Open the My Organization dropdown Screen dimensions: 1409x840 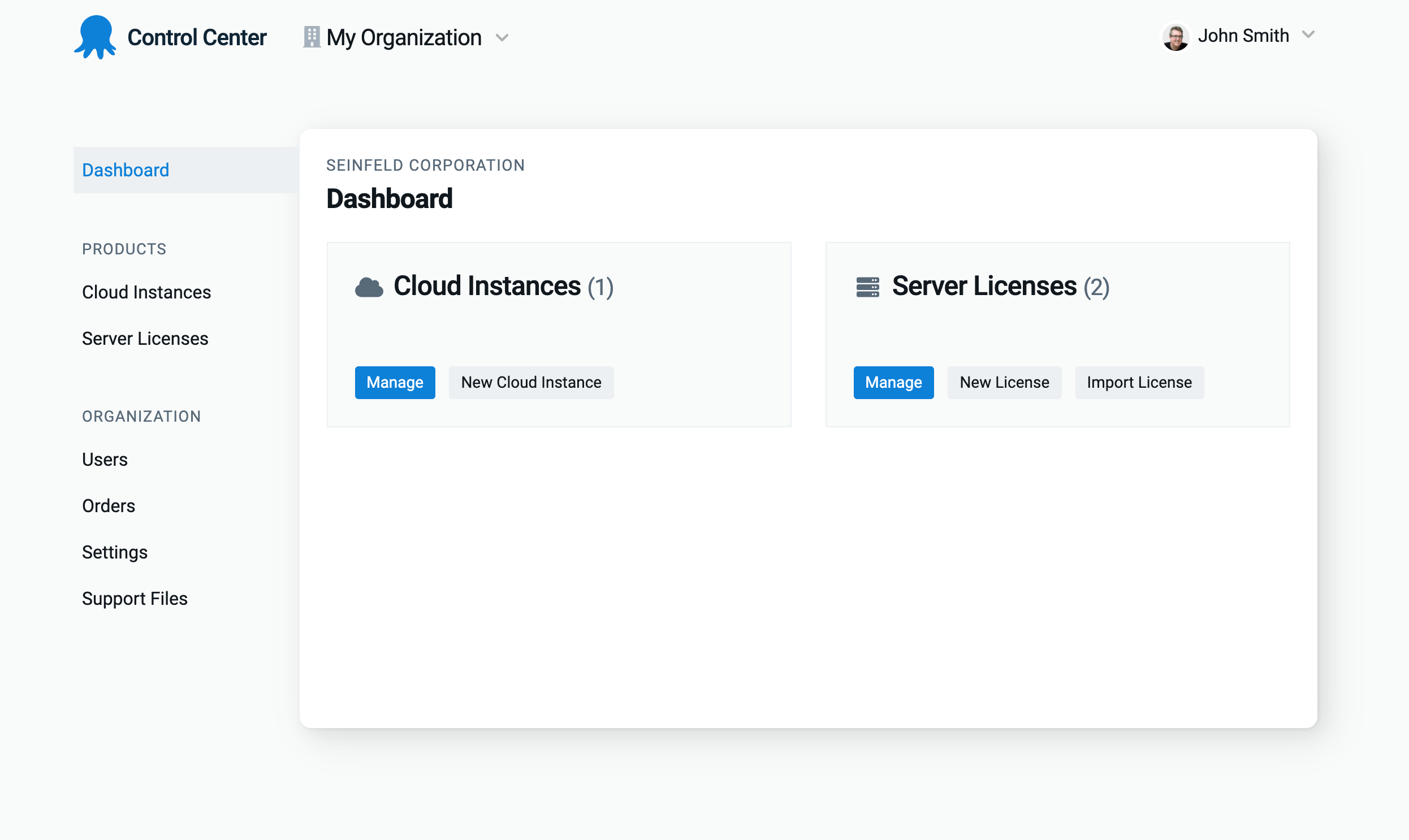coord(403,37)
